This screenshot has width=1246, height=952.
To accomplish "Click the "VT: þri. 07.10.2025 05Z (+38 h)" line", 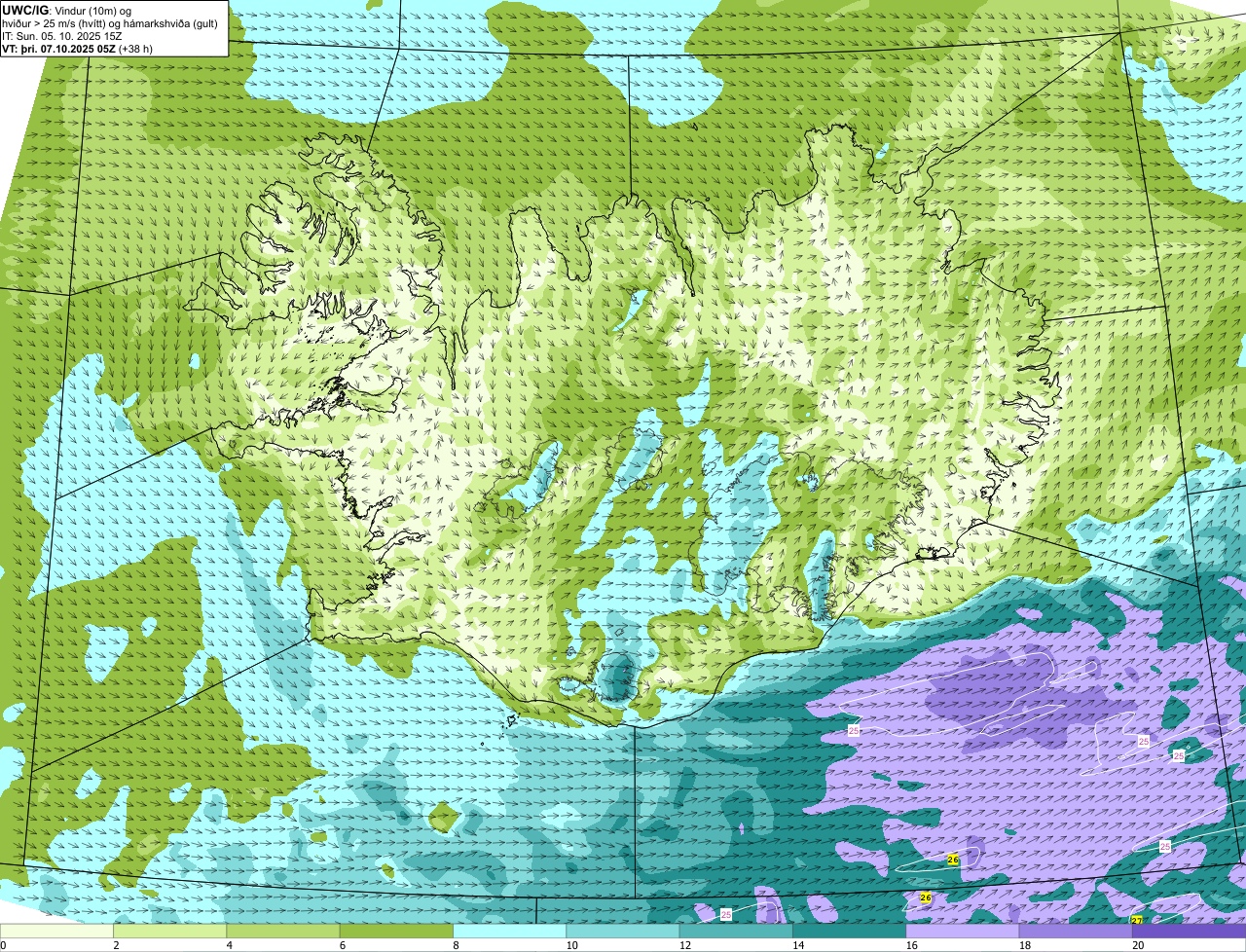I will [x=78, y=49].
